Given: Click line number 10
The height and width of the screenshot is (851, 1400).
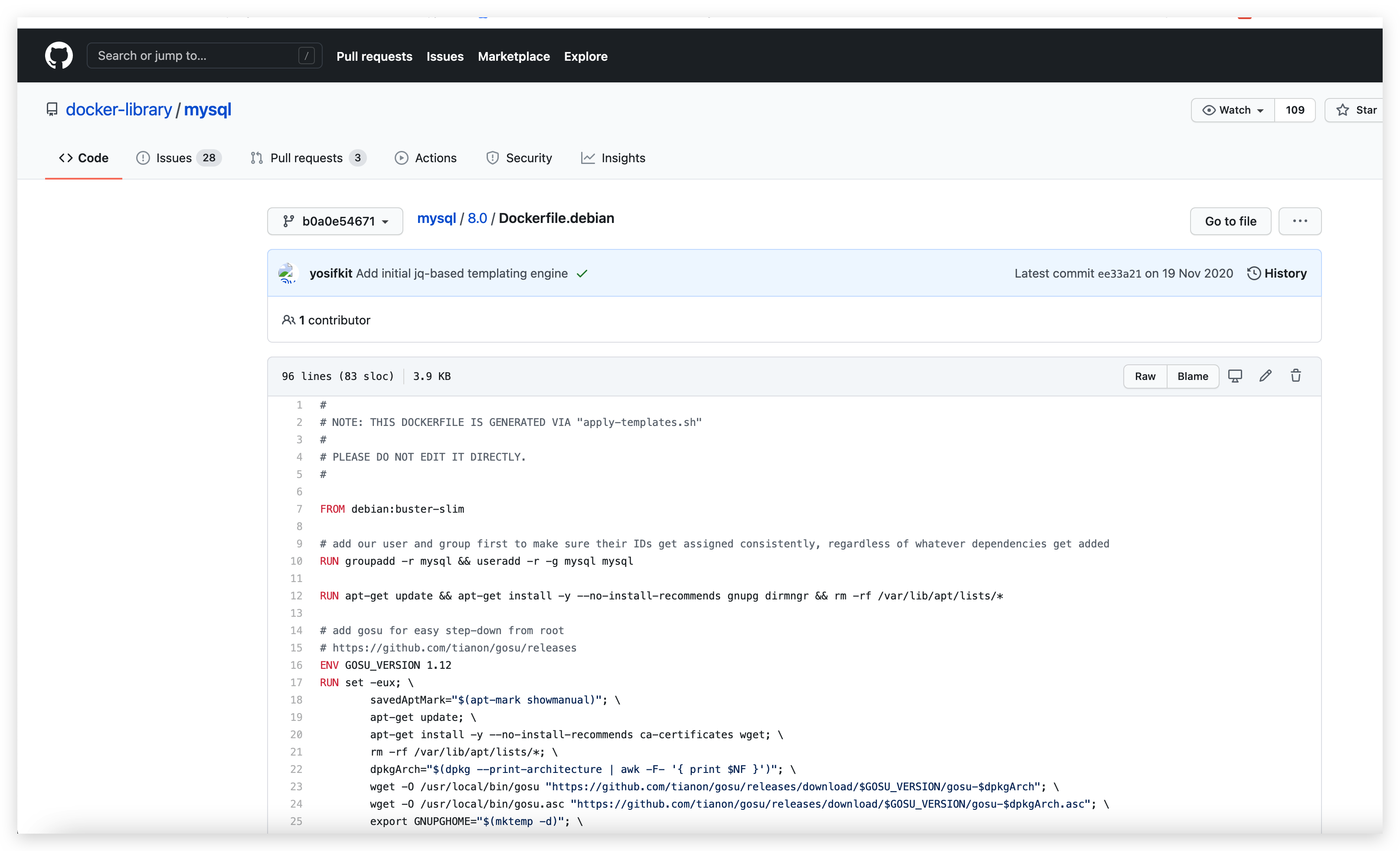Looking at the screenshot, I should [x=297, y=561].
